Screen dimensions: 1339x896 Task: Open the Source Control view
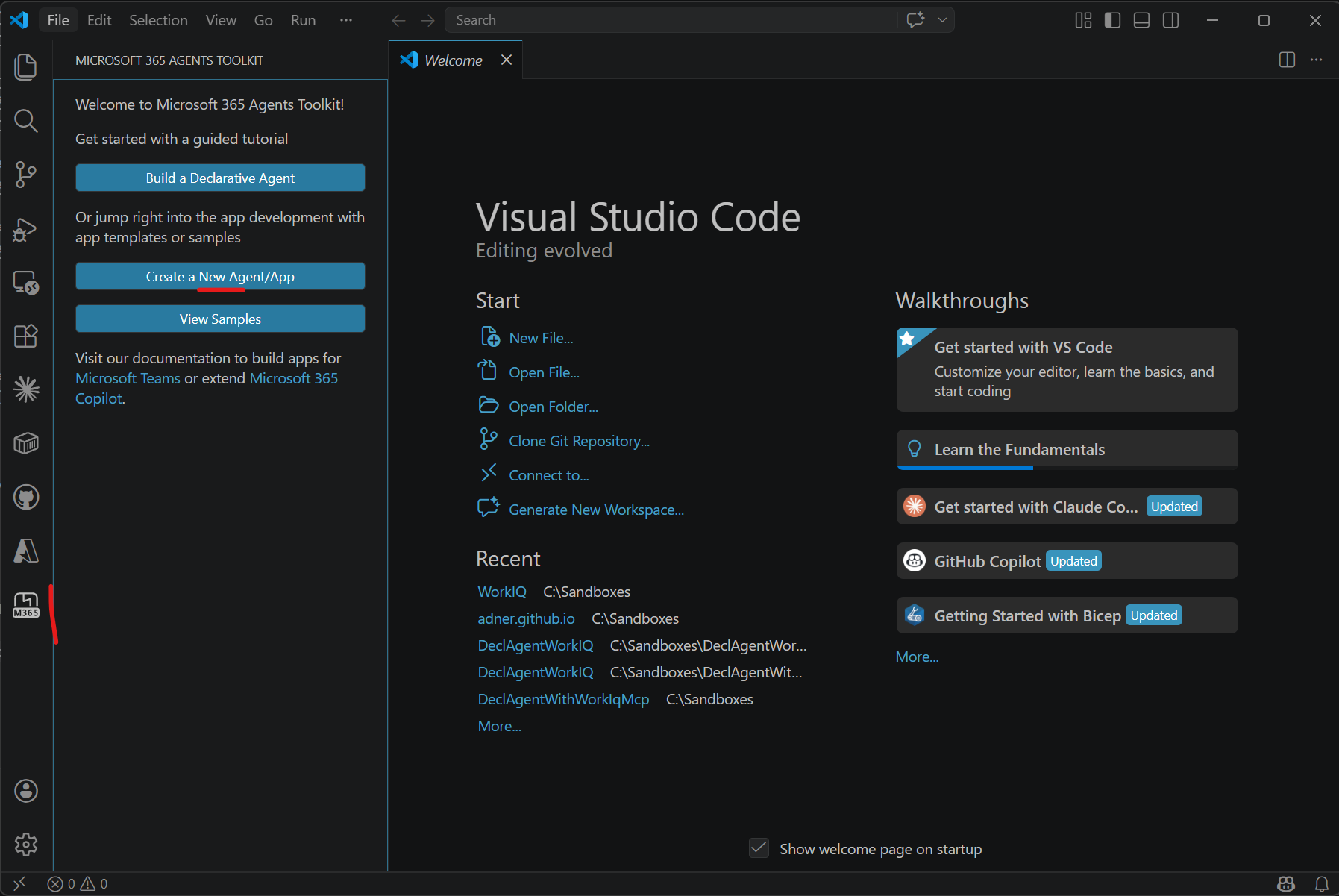coord(26,175)
